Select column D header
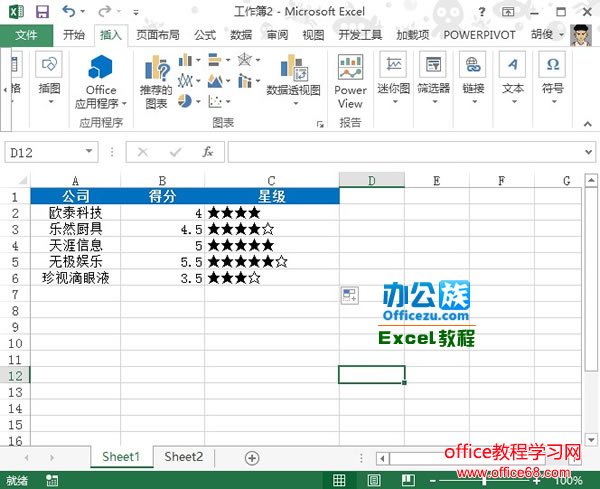600x489 pixels. pos(372,180)
